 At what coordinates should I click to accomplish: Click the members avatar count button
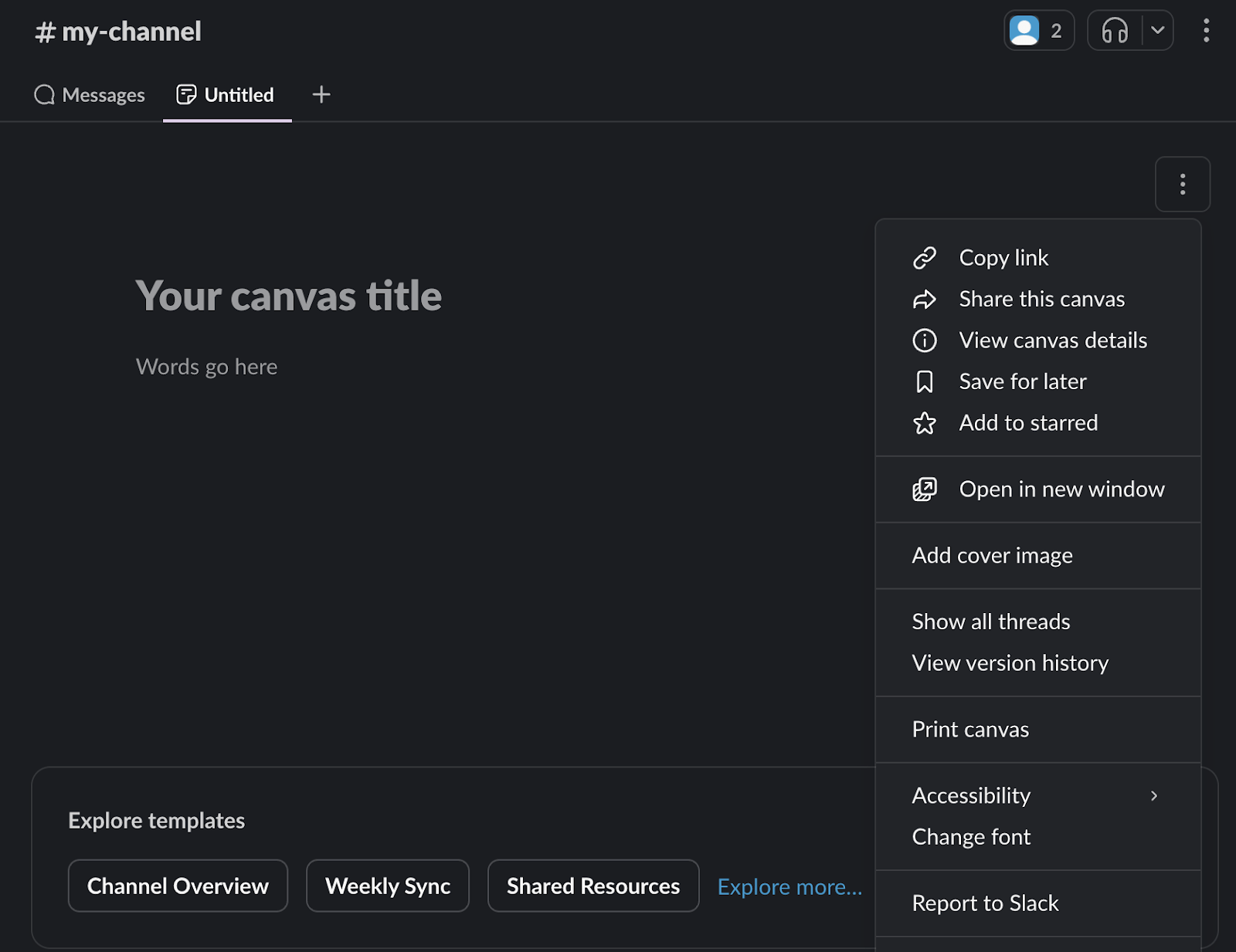[x=1039, y=31]
